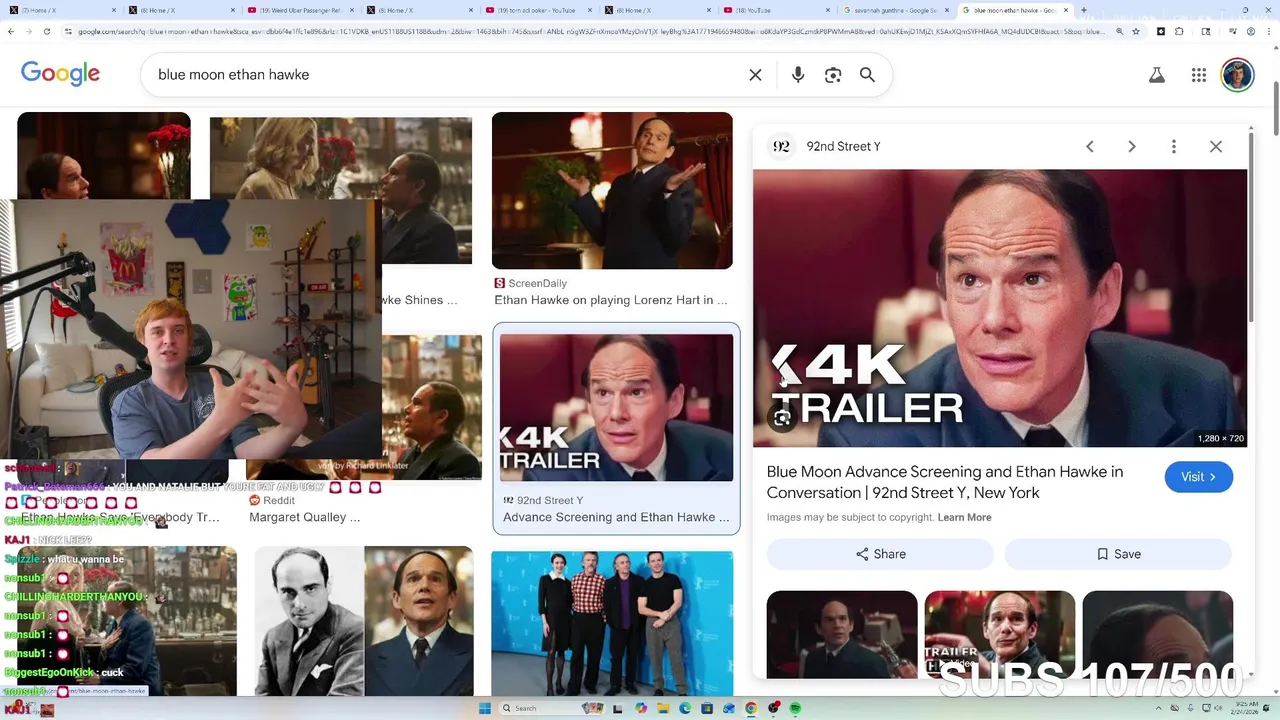1280x720 pixels.
Task: Search inside image with lens icon on preview
Action: 782,419
